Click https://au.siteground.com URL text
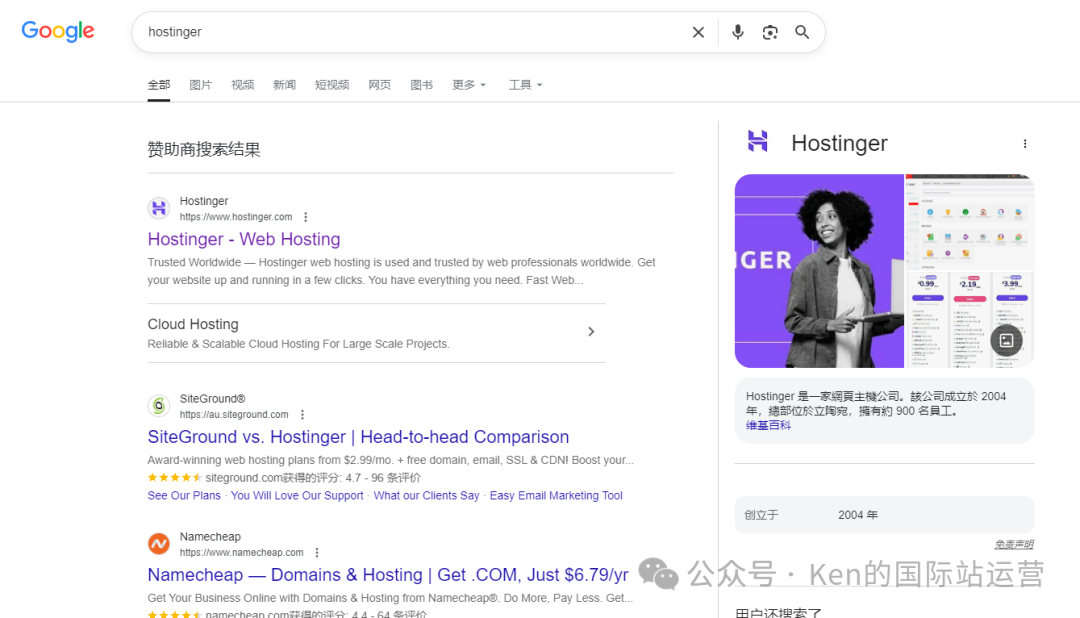This screenshot has height=618, width=1080. tap(234, 415)
